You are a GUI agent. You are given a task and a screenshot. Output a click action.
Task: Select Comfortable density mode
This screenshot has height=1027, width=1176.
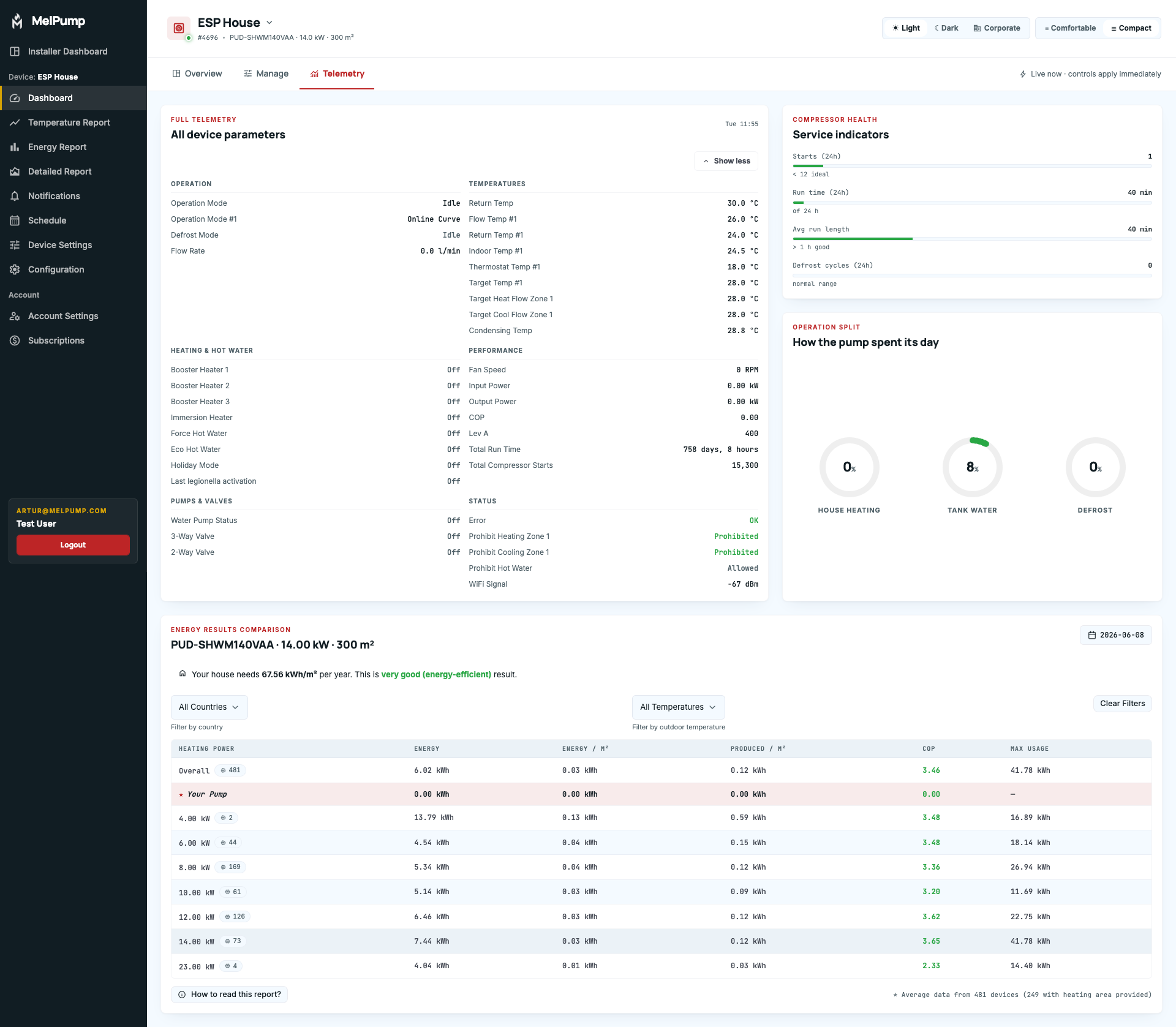pos(1070,28)
